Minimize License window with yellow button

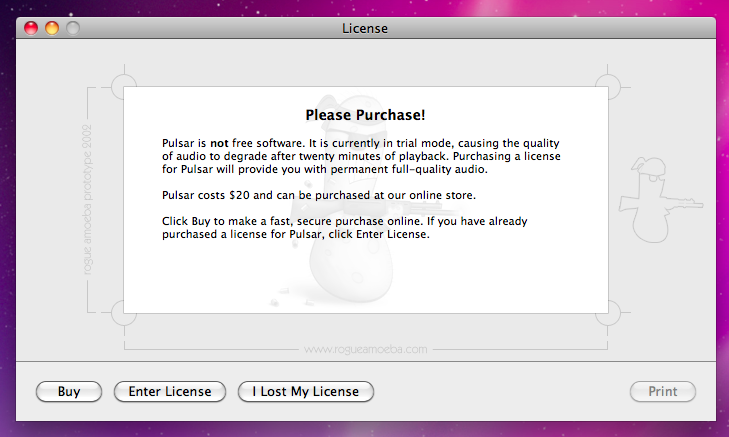coord(52,28)
